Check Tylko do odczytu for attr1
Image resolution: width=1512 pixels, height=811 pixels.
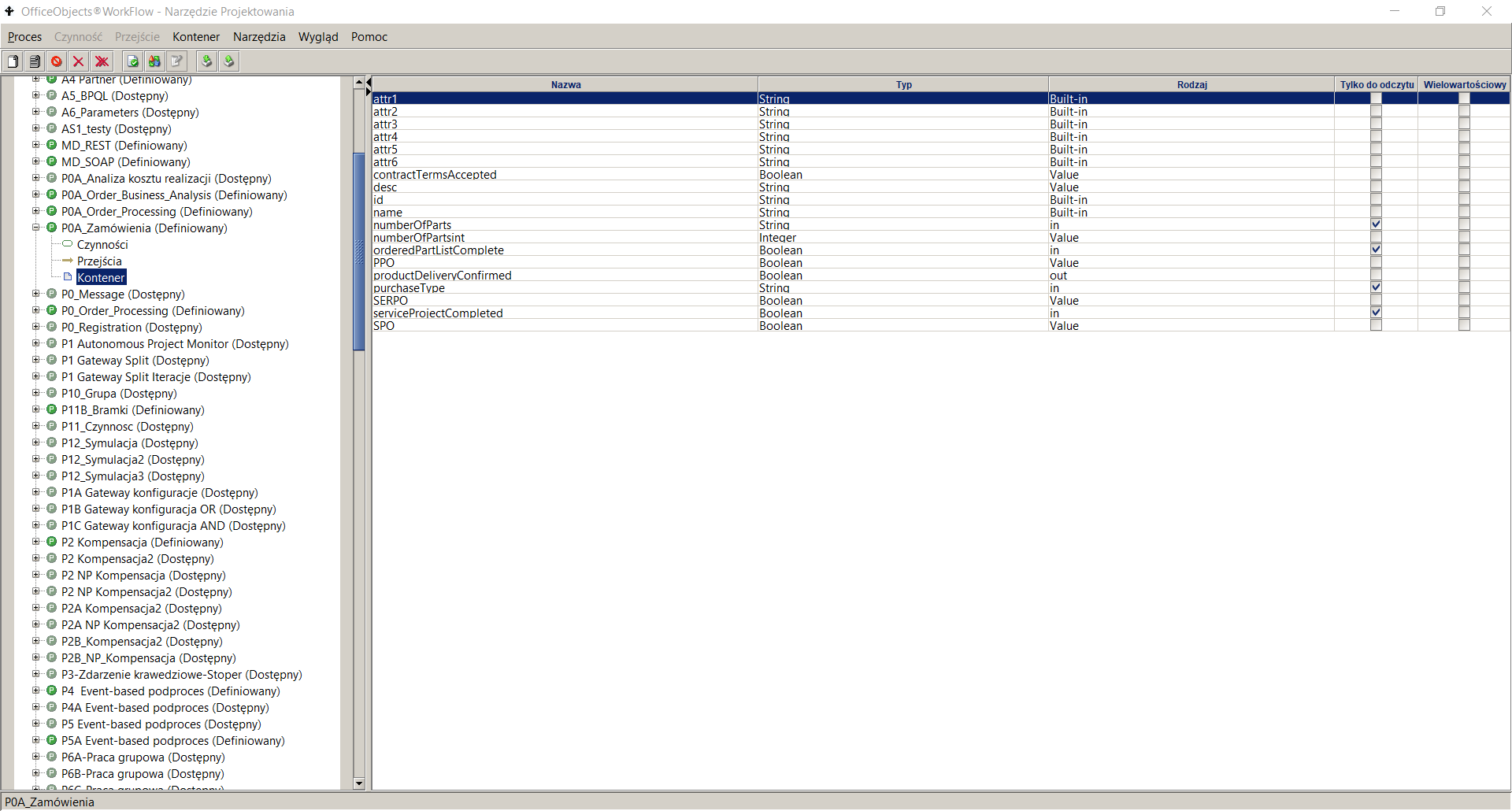[x=1375, y=98]
